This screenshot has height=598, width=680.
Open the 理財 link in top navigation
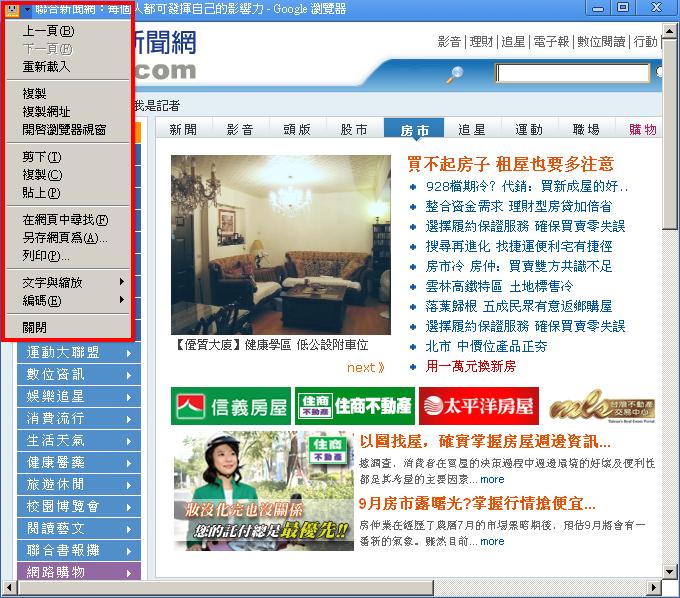tap(481, 42)
